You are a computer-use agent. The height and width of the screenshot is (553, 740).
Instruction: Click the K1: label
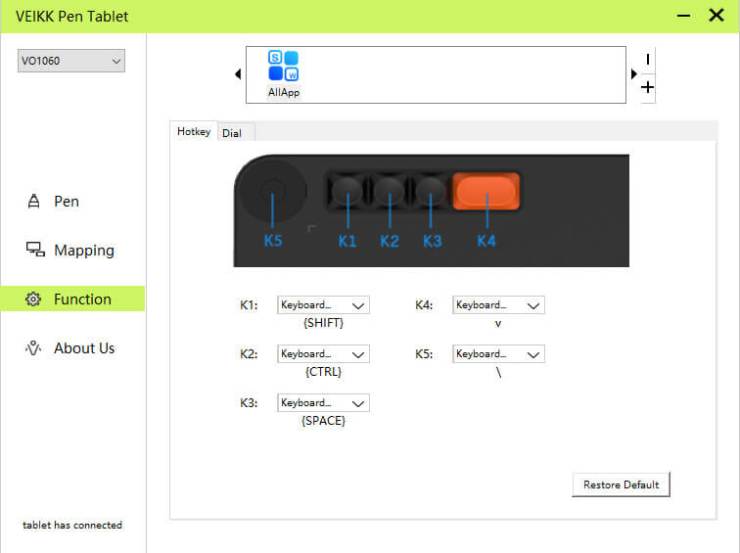tap(249, 305)
